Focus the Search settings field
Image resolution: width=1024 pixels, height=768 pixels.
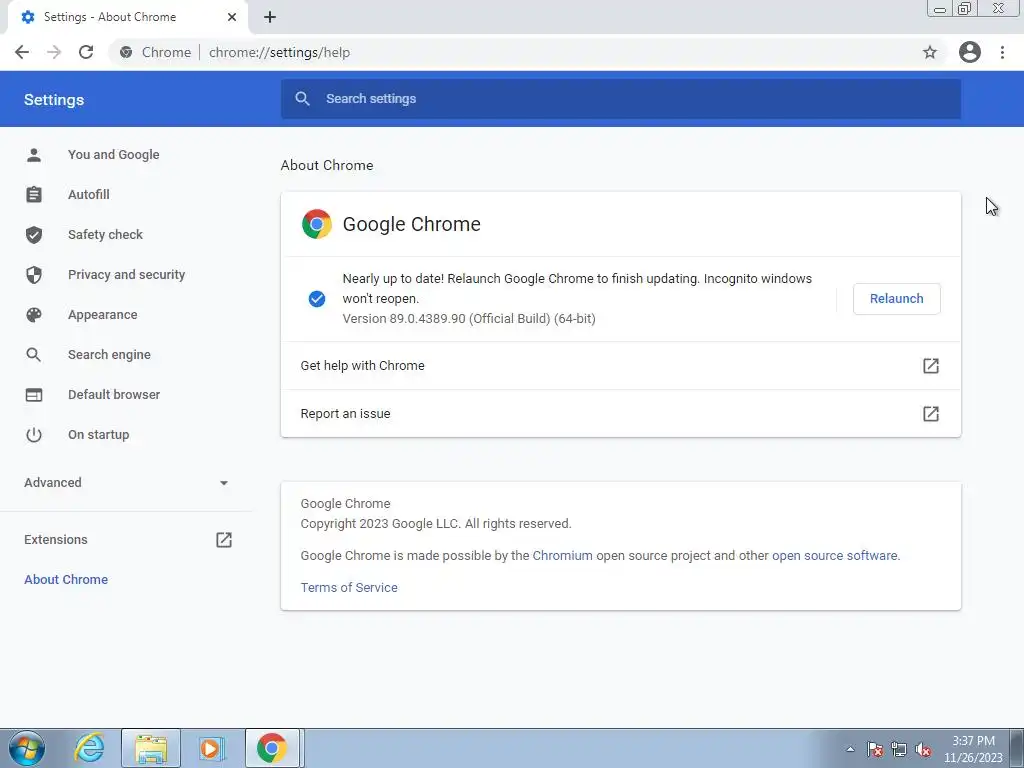click(620, 99)
